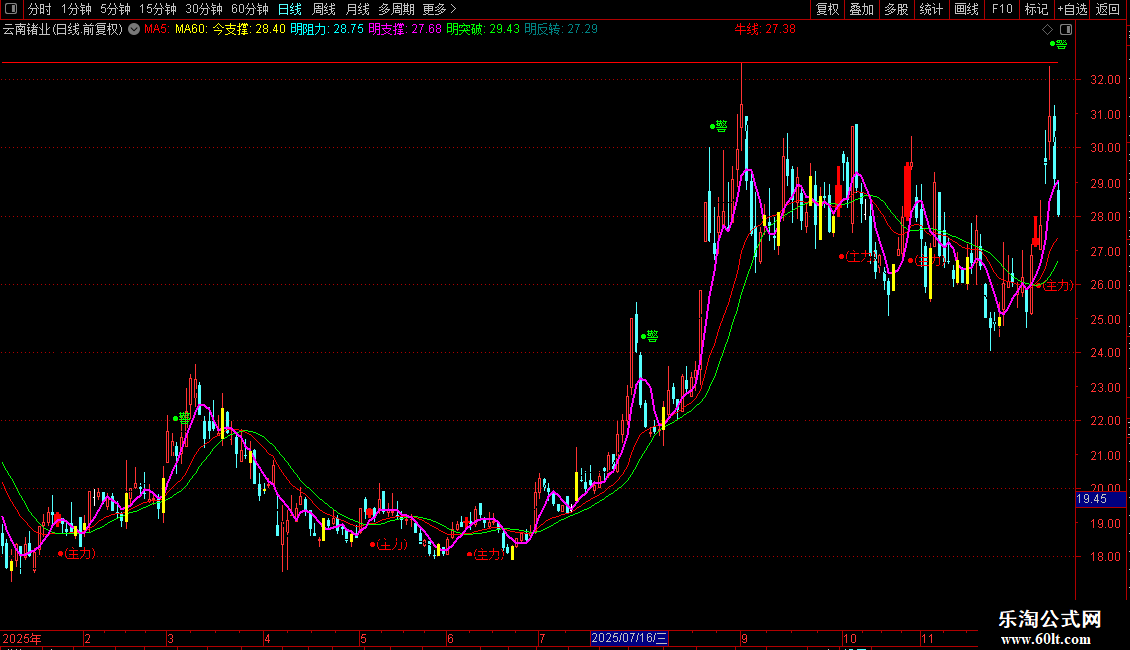The height and width of the screenshot is (650, 1130).
Task: Open the indicator settings chevron beside stock name
Action: [x=134, y=29]
